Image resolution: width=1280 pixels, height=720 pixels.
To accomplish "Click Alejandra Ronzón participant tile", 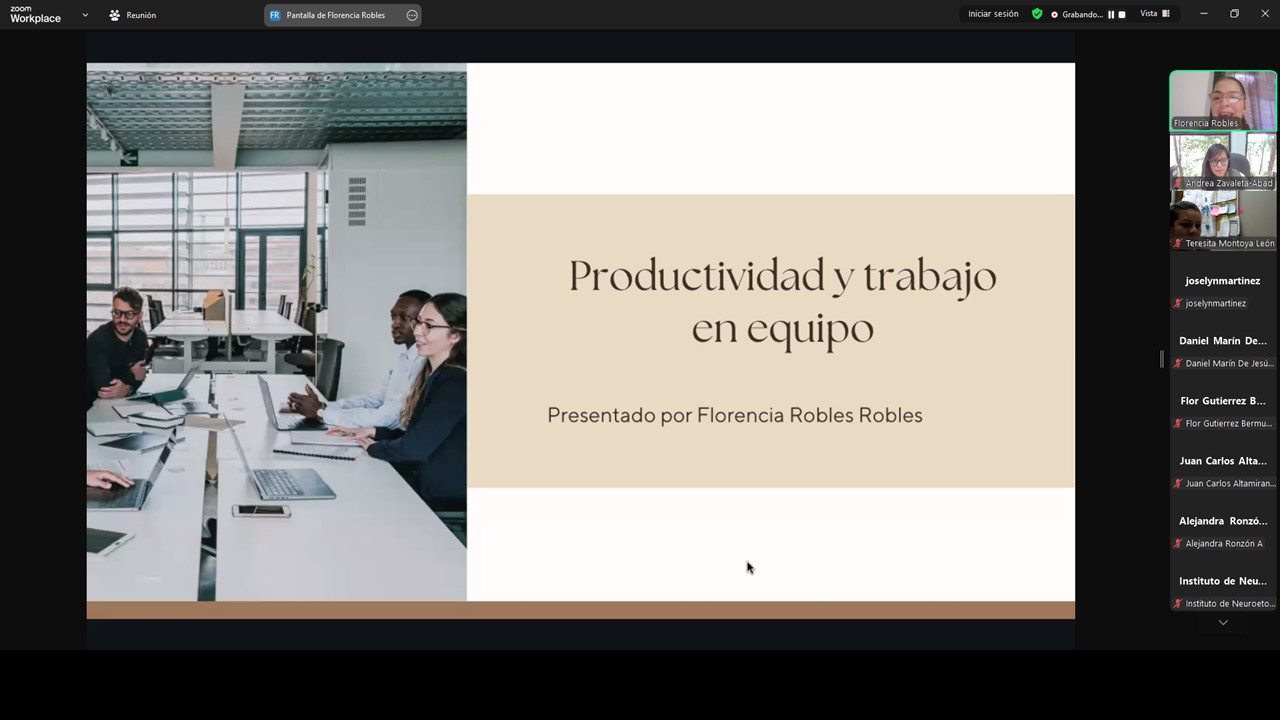I will click(x=1223, y=530).
